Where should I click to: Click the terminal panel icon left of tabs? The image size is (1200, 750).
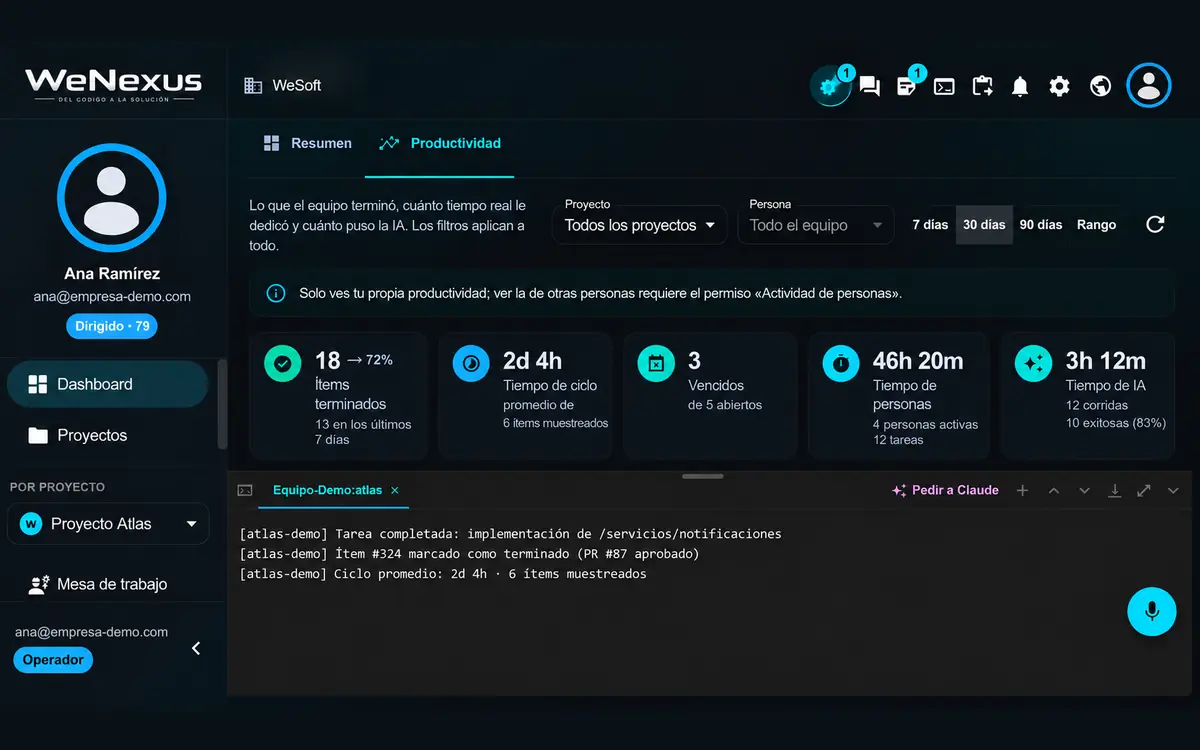coord(245,490)
